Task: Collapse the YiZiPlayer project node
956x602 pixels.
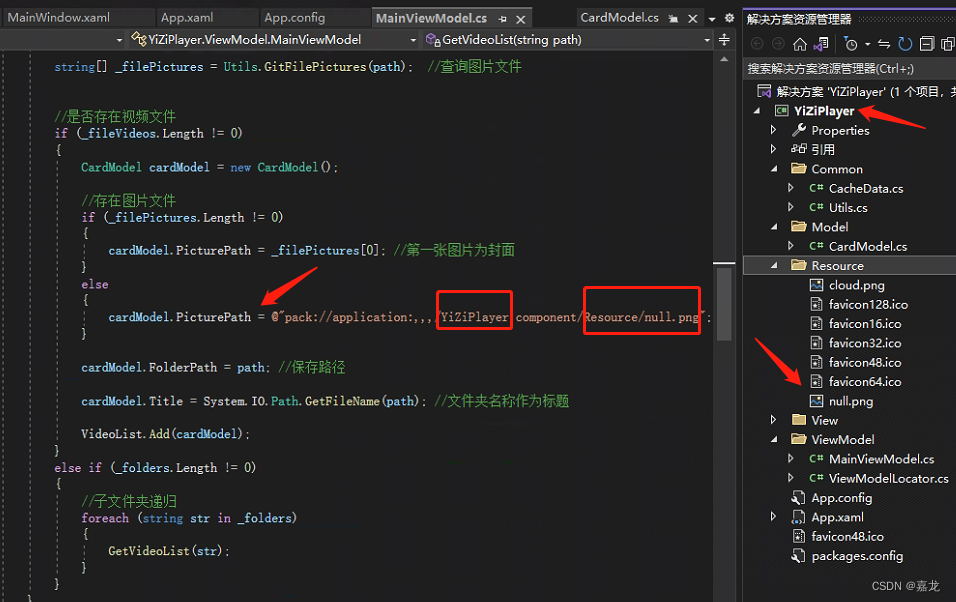Action: click(x=757, y=111)
